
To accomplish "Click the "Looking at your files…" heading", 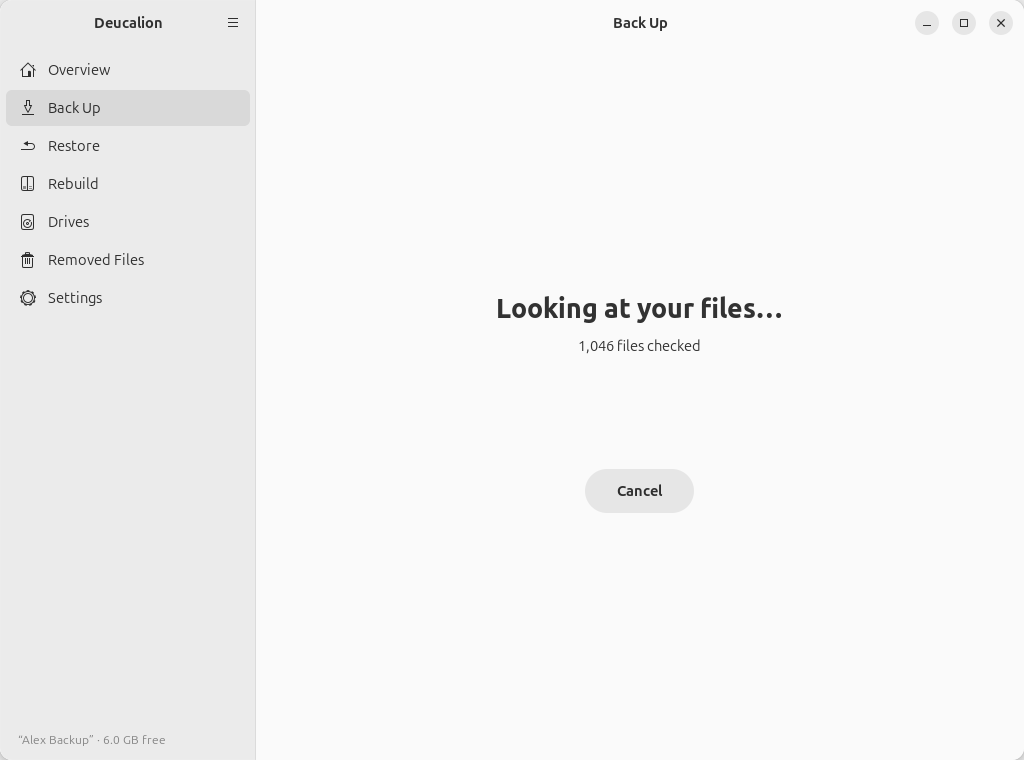I will [639, 309].
